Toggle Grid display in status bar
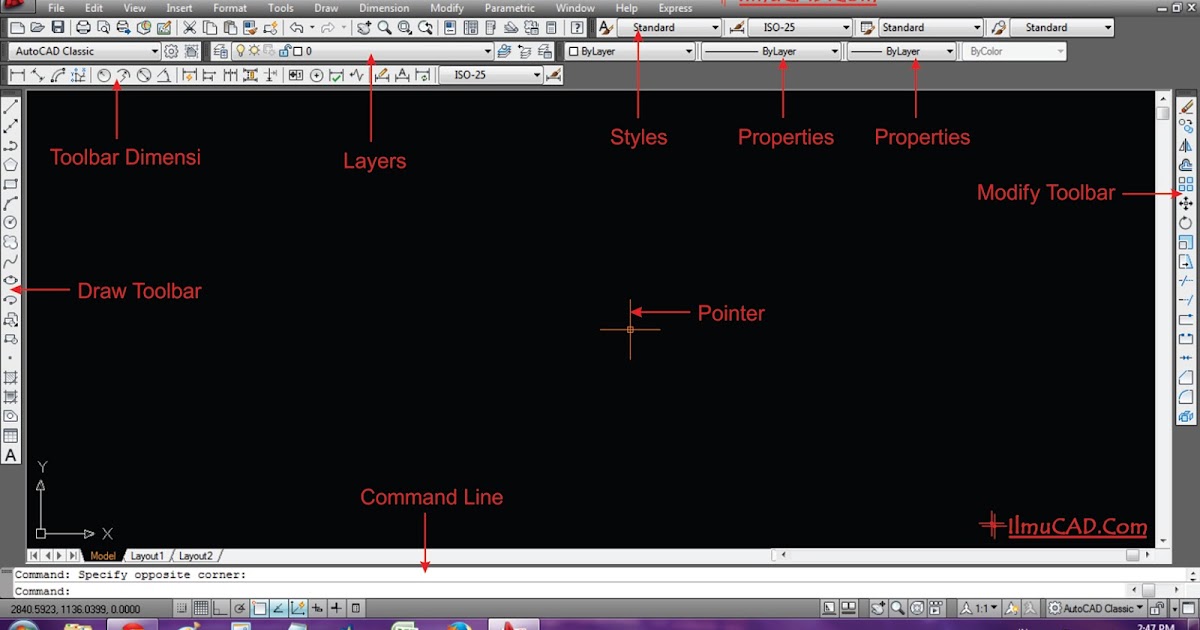 201,607
